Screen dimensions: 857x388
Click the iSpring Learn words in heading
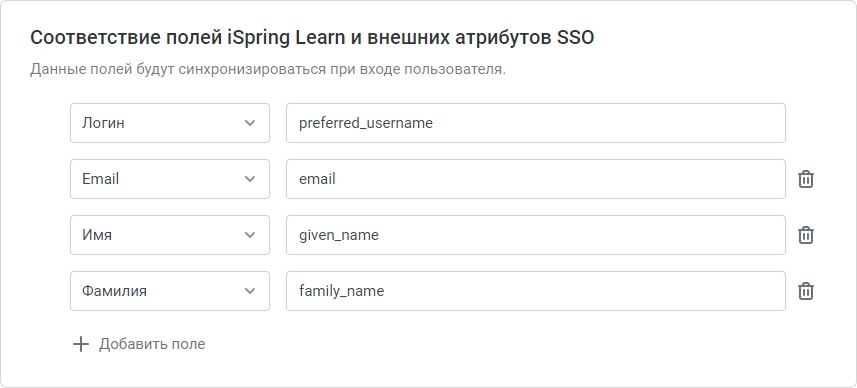point(286,38)
